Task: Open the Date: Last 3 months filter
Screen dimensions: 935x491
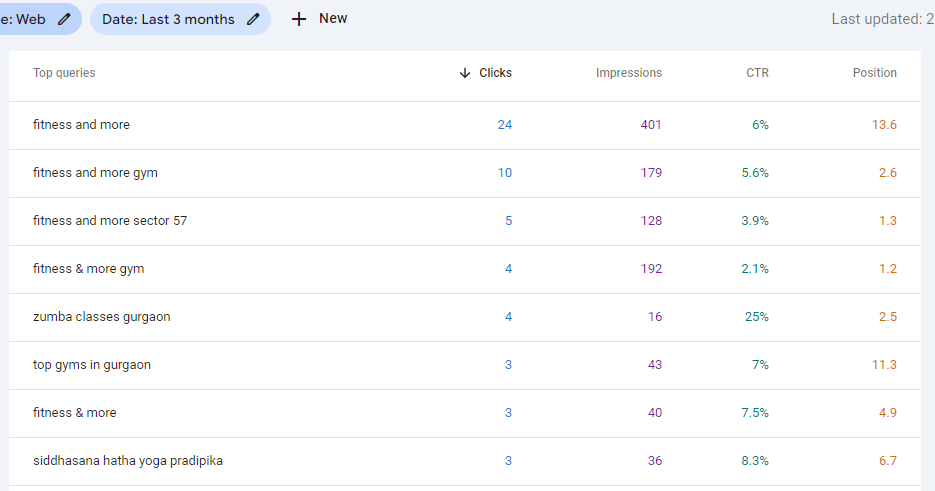Action: tap(168, 19)
